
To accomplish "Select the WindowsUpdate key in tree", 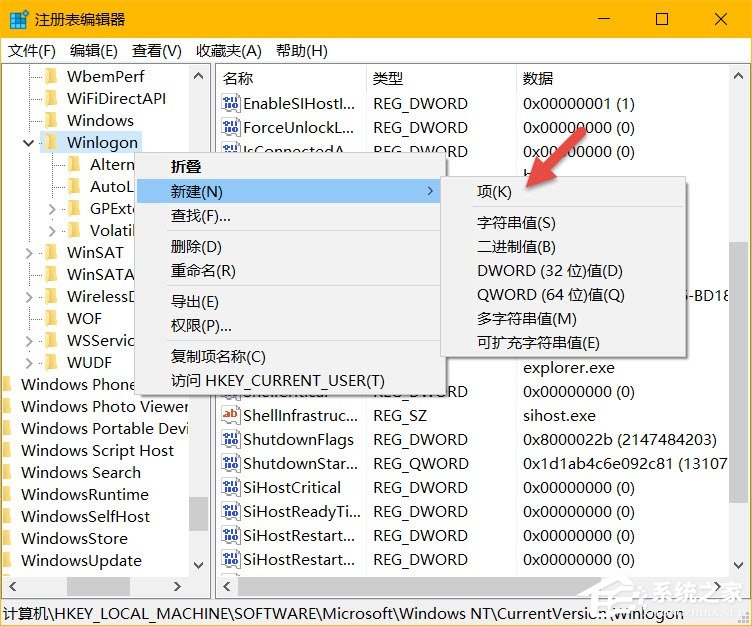I will click(81, 561).
